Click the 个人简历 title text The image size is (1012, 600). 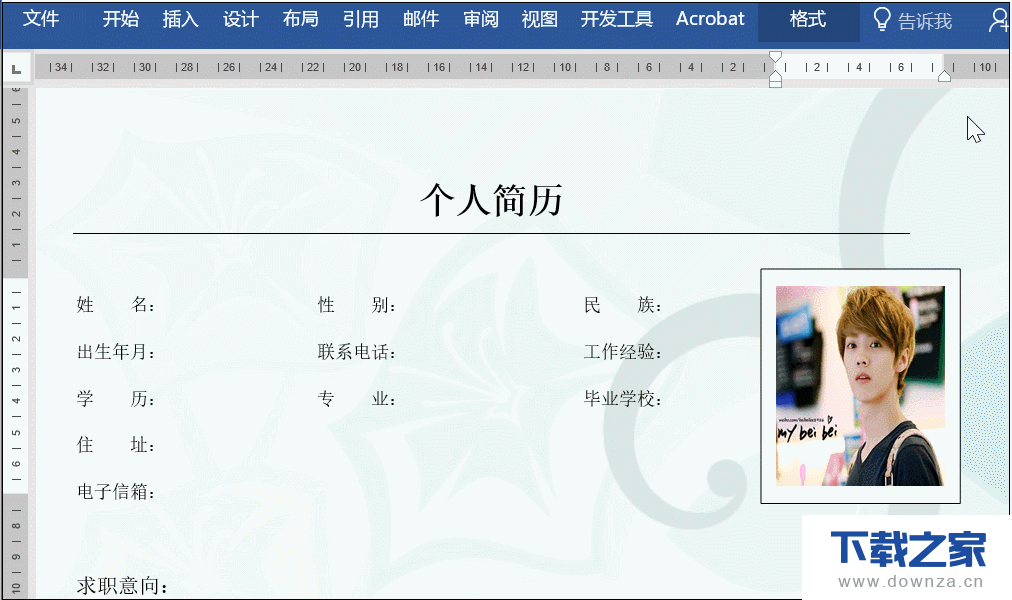[x=492, y=200]
